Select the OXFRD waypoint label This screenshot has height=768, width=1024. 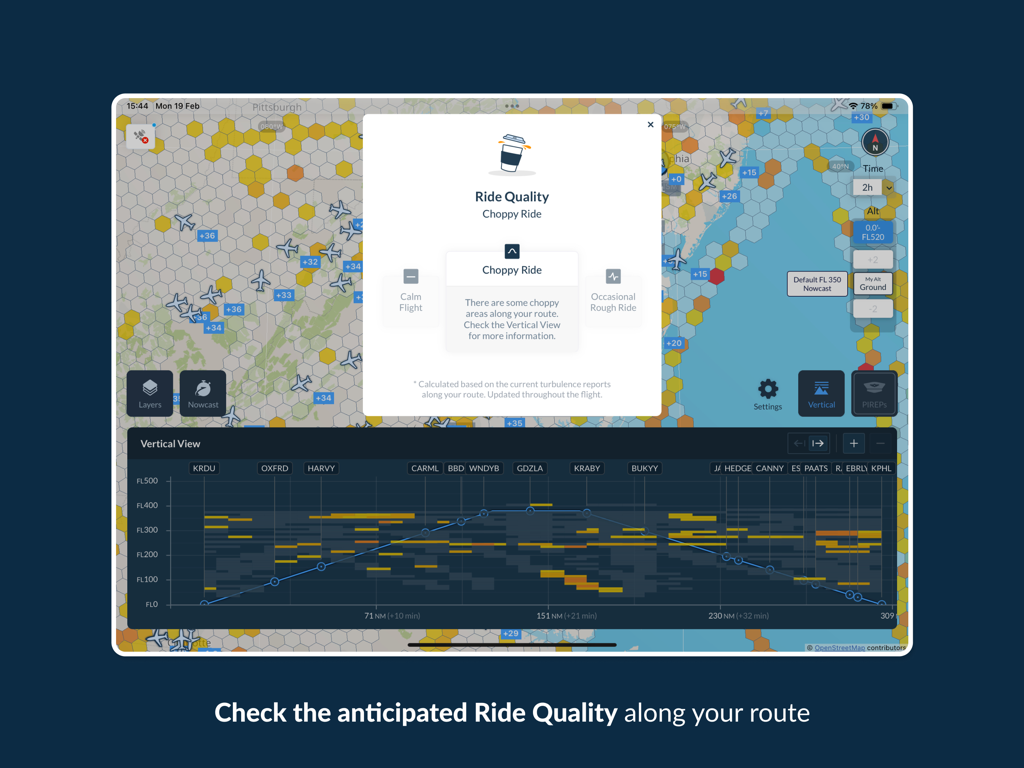tap(274, 468)
